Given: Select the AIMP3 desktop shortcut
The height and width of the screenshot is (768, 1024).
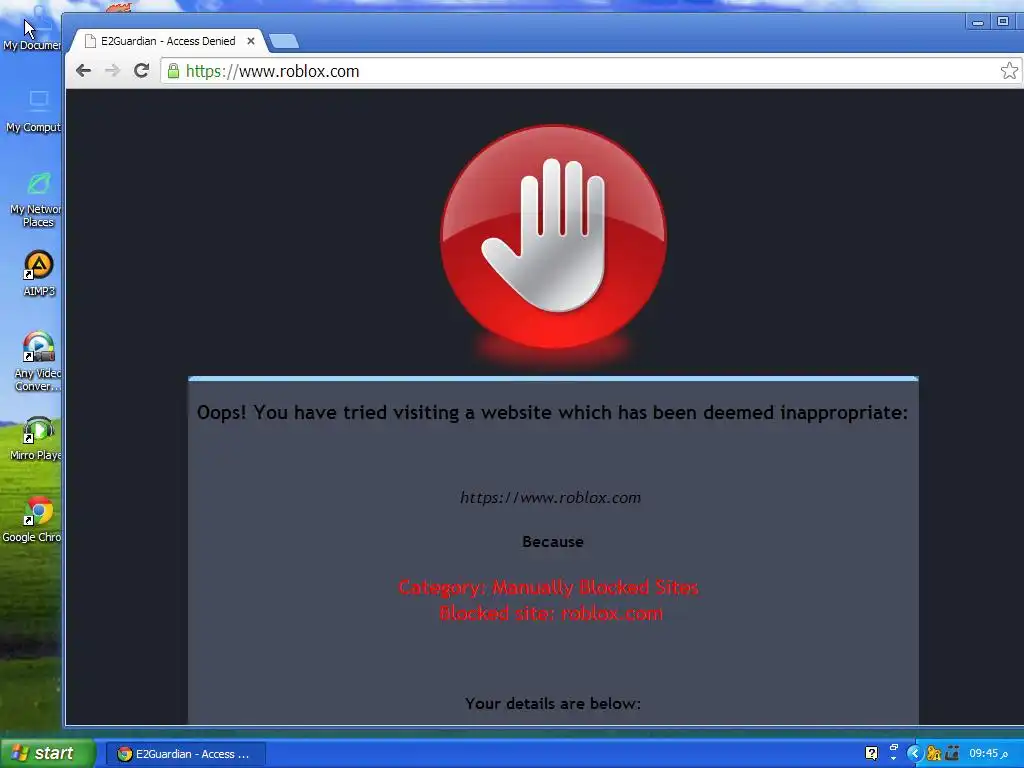Looking at the screenshot, I should coord(39,274).
